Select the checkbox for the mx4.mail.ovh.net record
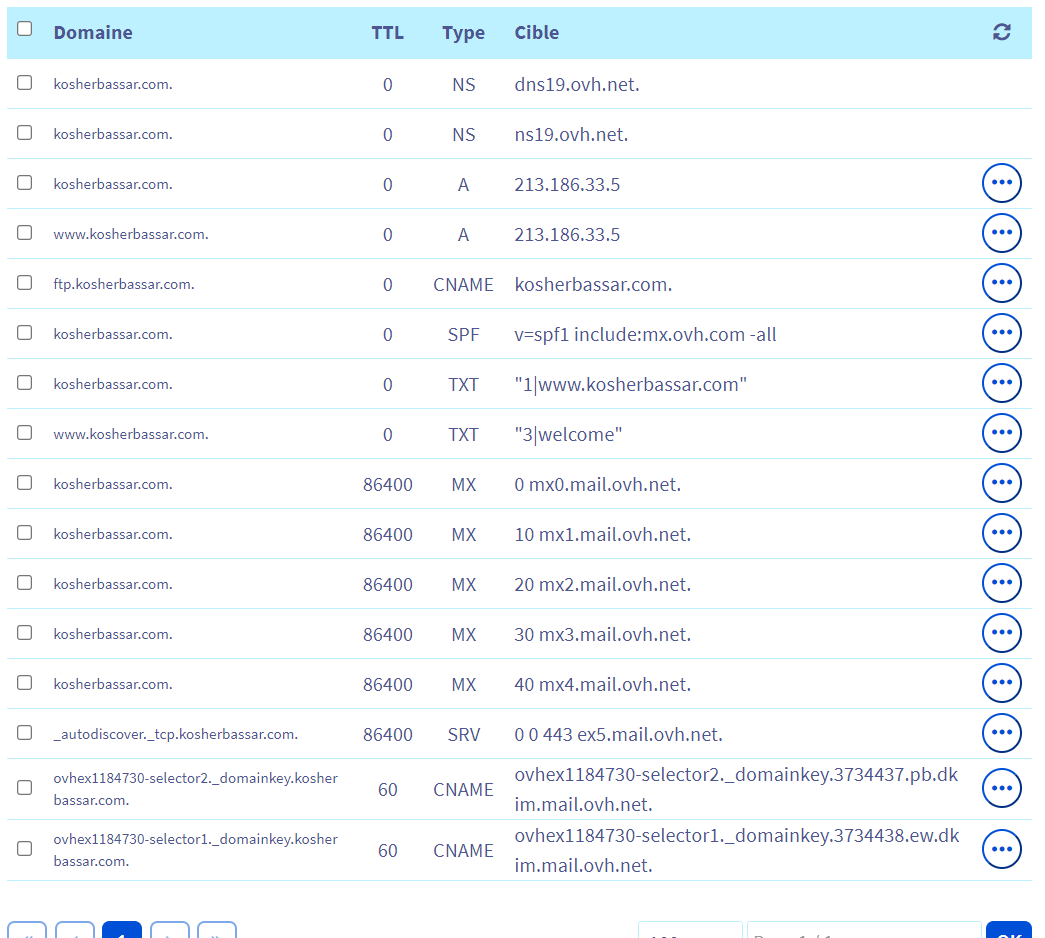 pos(25,683)
